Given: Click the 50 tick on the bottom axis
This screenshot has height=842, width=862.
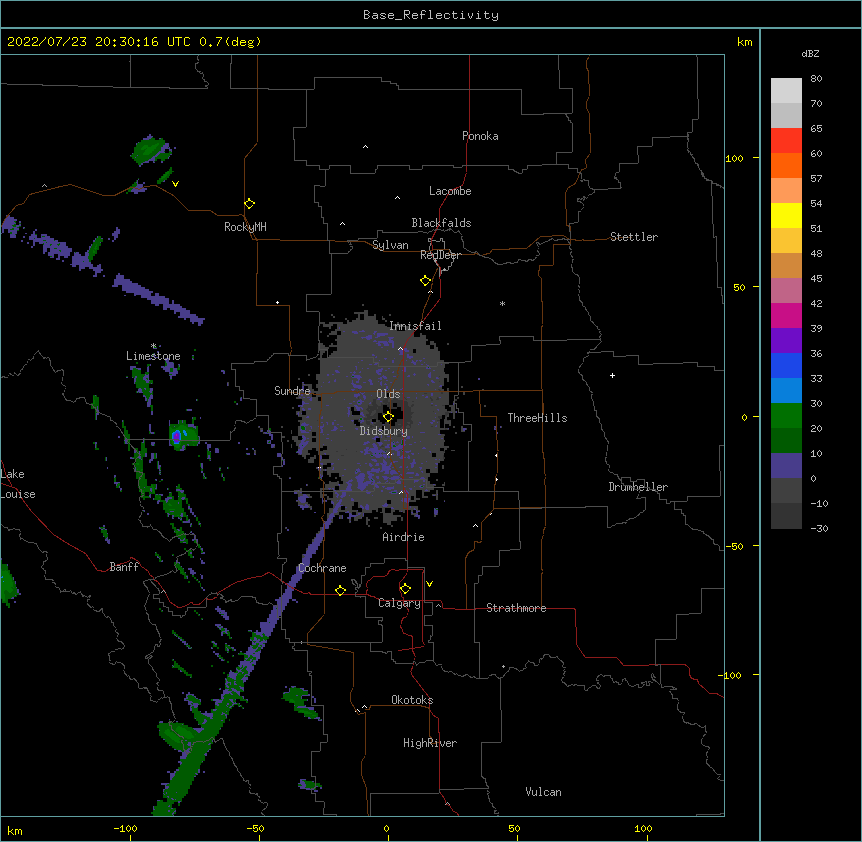Looking at the screenshot, I should coord(514,828).
